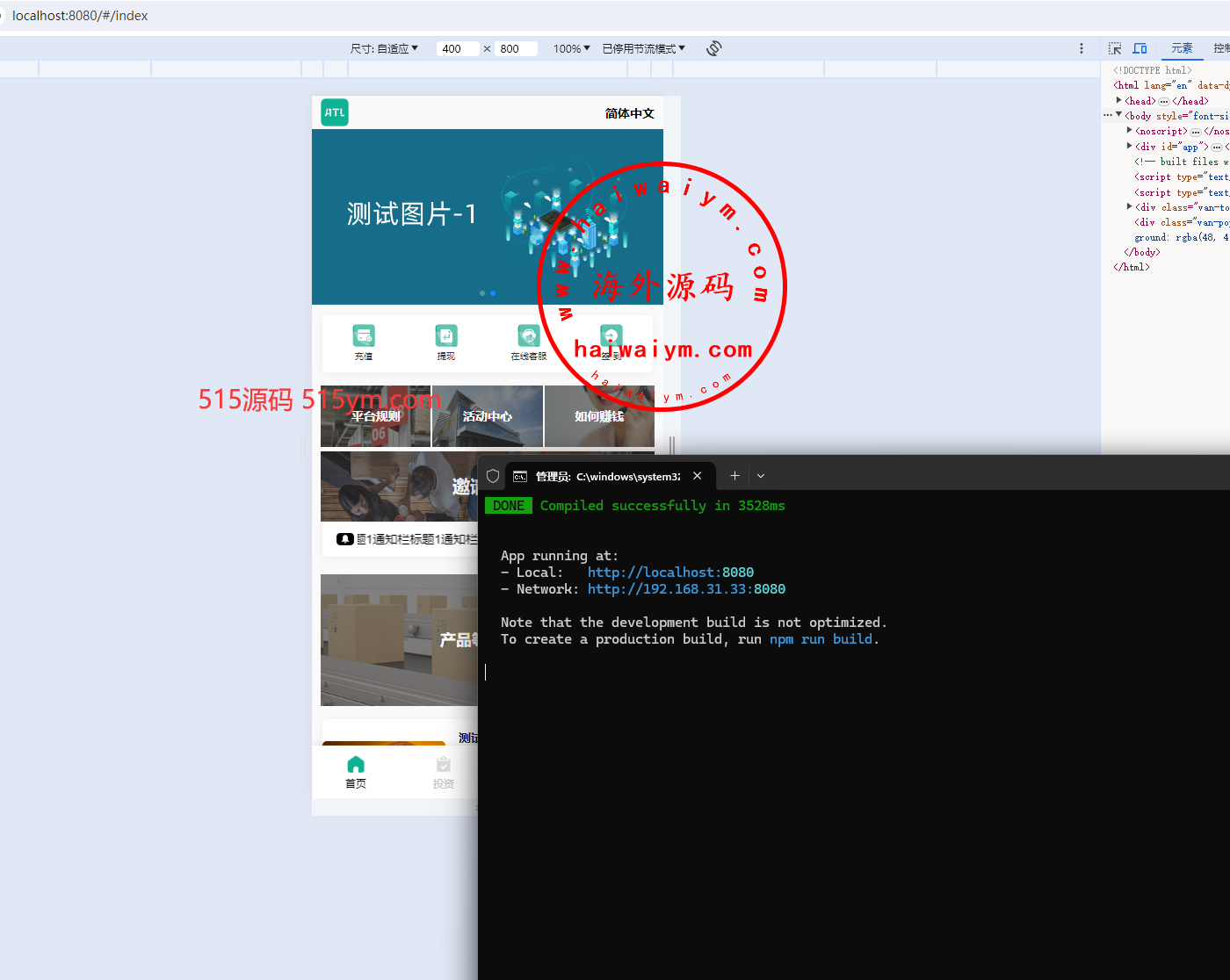The height and width of the screenshot is (980, 1230).
Task: Open the 100% zoom dropdown
Action: (x=571, y=48)
